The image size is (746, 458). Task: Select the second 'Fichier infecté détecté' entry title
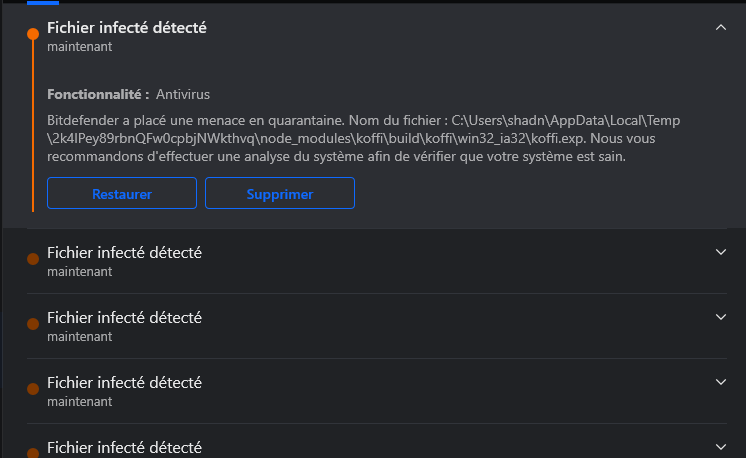[x=124, y=253]
